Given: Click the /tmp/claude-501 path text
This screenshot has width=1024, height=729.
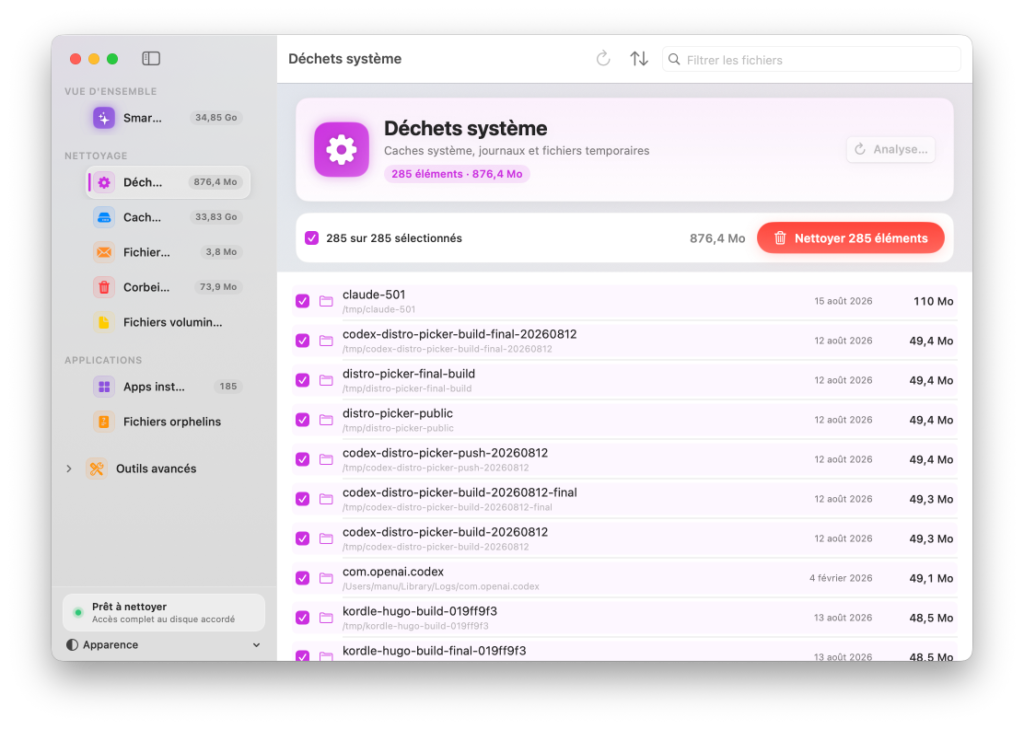Looking at the screenshot, I should pyautogui.click(x=379, y=310).
